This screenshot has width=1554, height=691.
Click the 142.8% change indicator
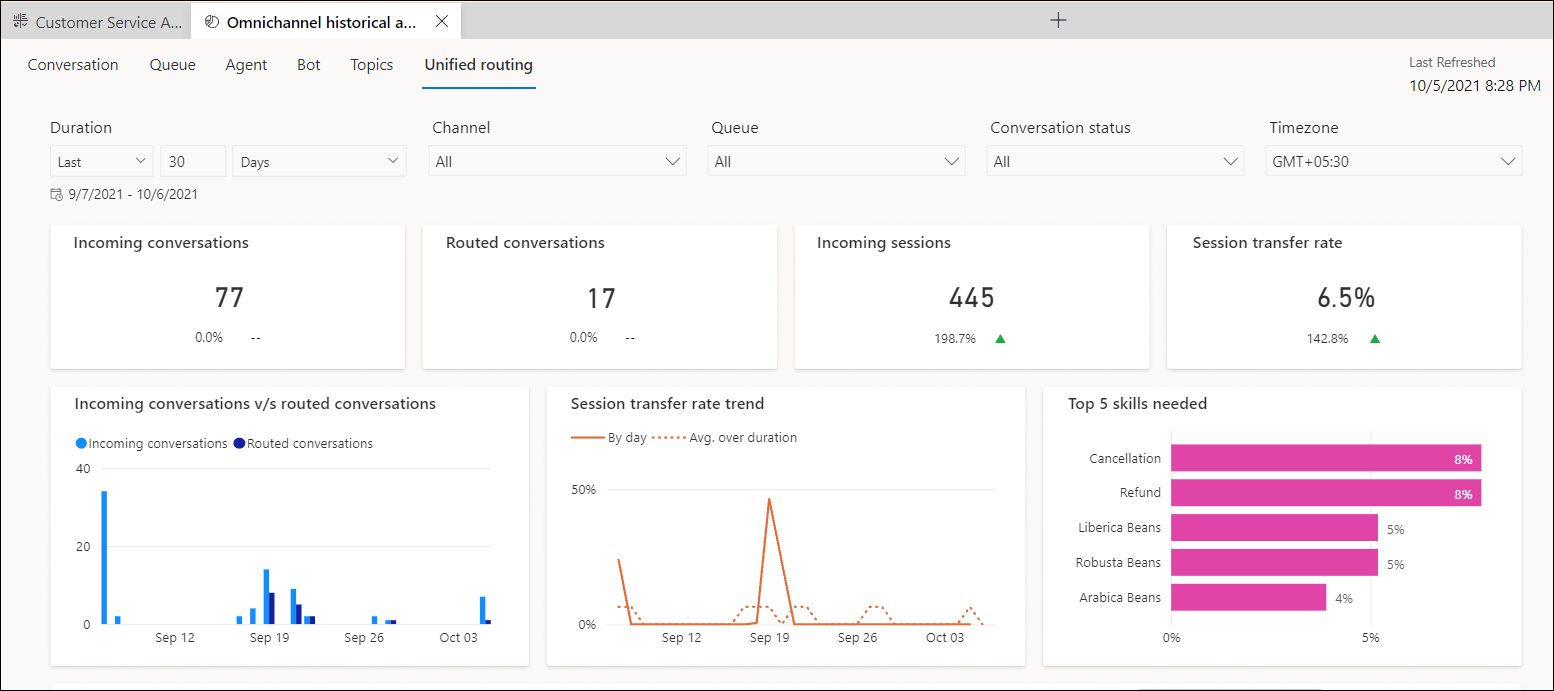pyautogui.click(x=1327, y=339)
